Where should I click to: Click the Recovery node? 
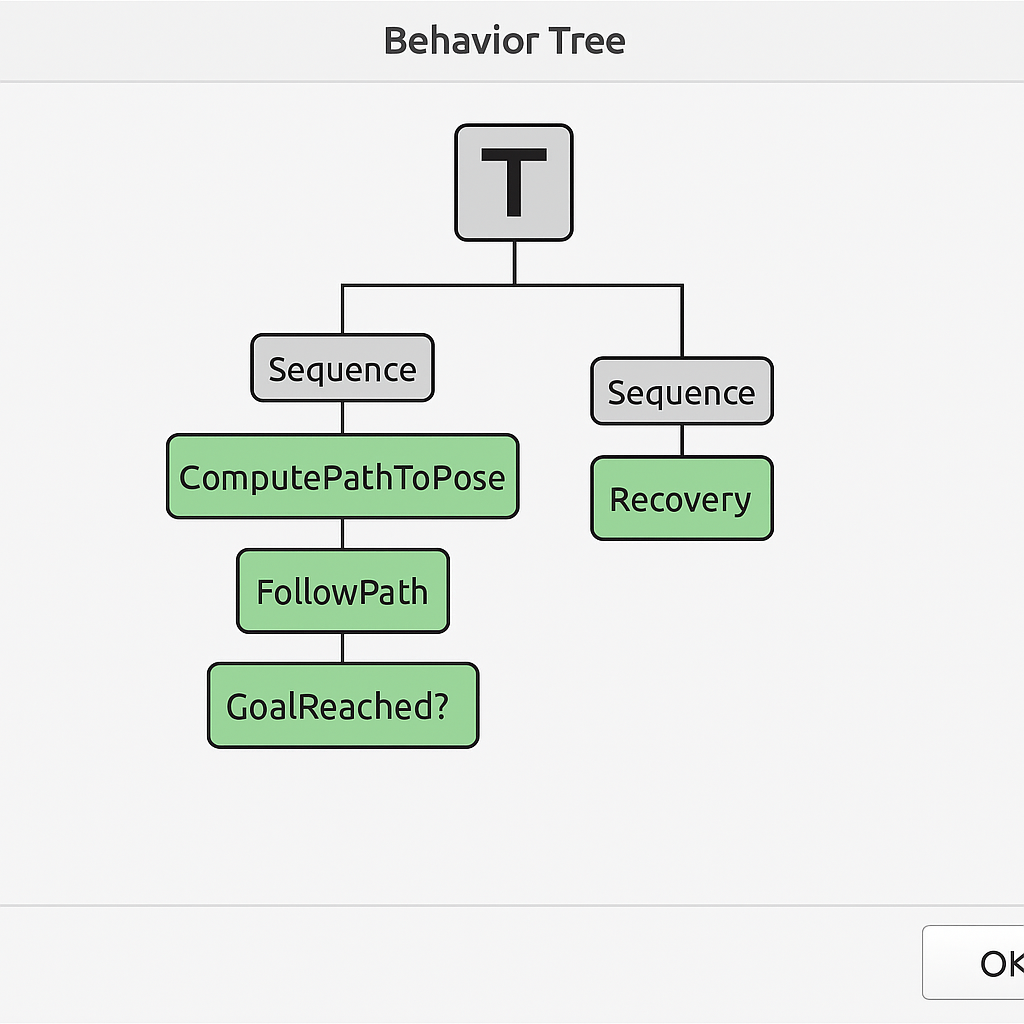click(682, 498)
